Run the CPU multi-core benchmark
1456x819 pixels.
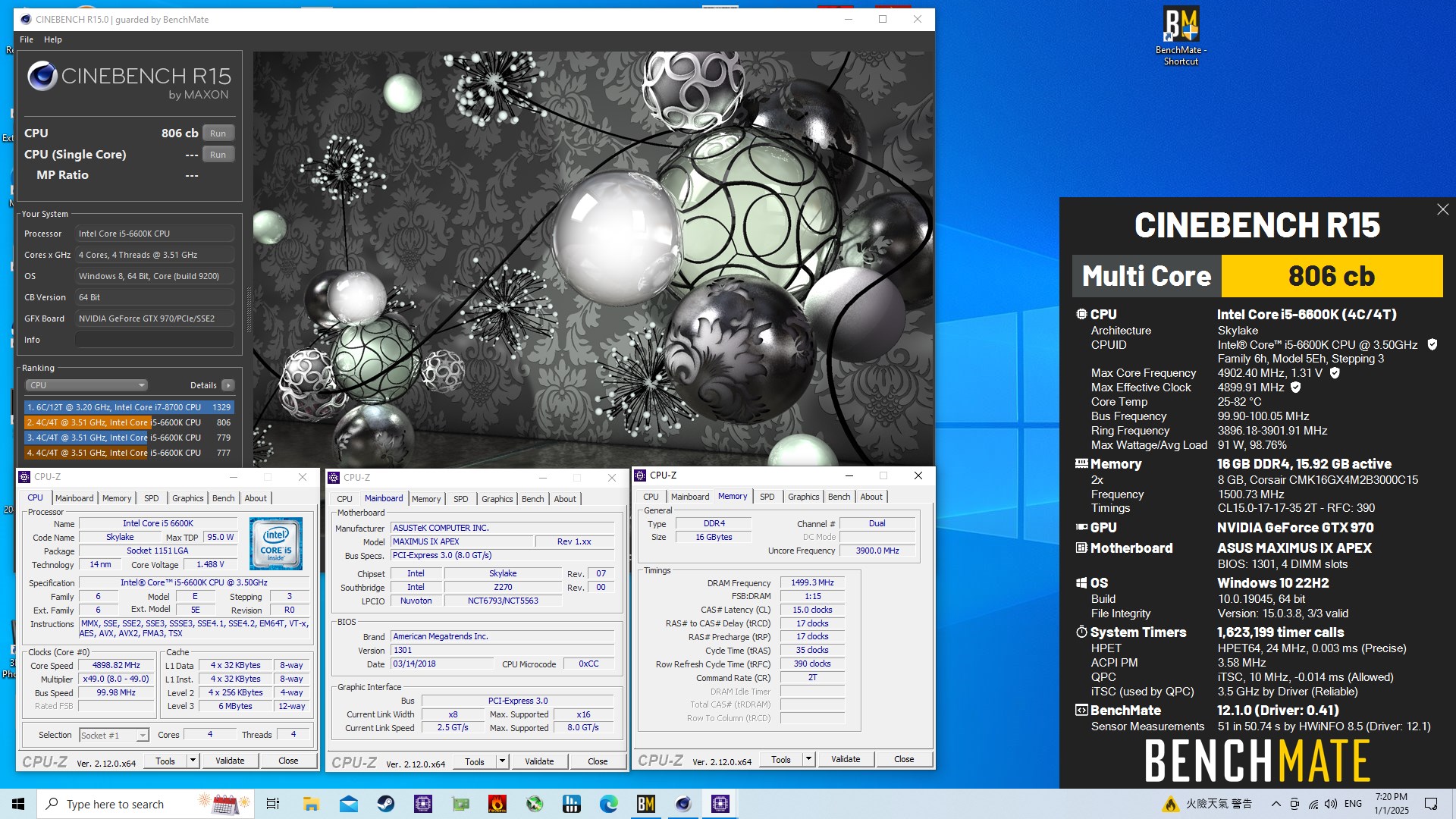(x=218, y=133)
